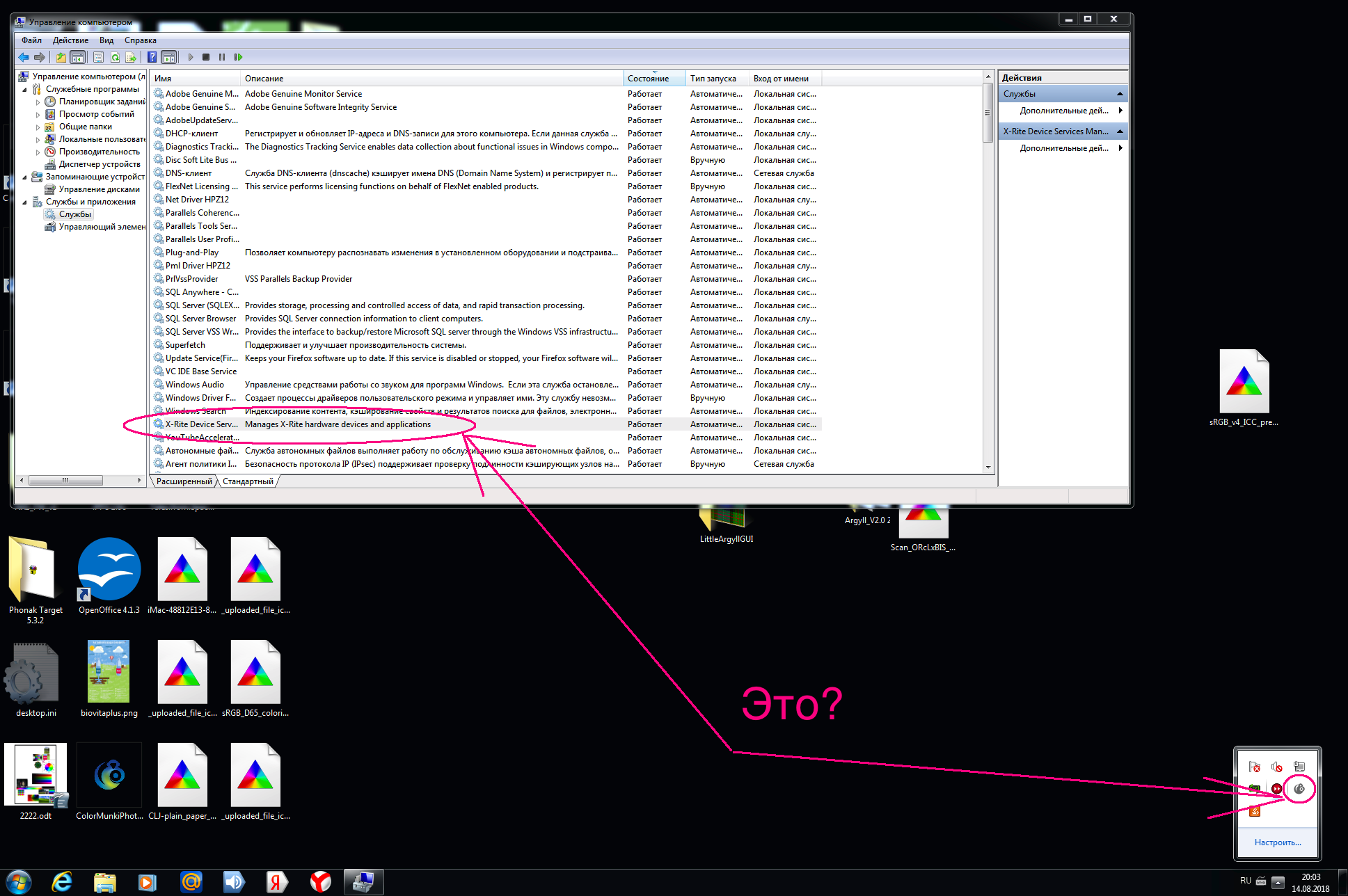Collapse the Служебные программы tree node
This screenshot has height=896, width=1348.
[x=25, y=90]
